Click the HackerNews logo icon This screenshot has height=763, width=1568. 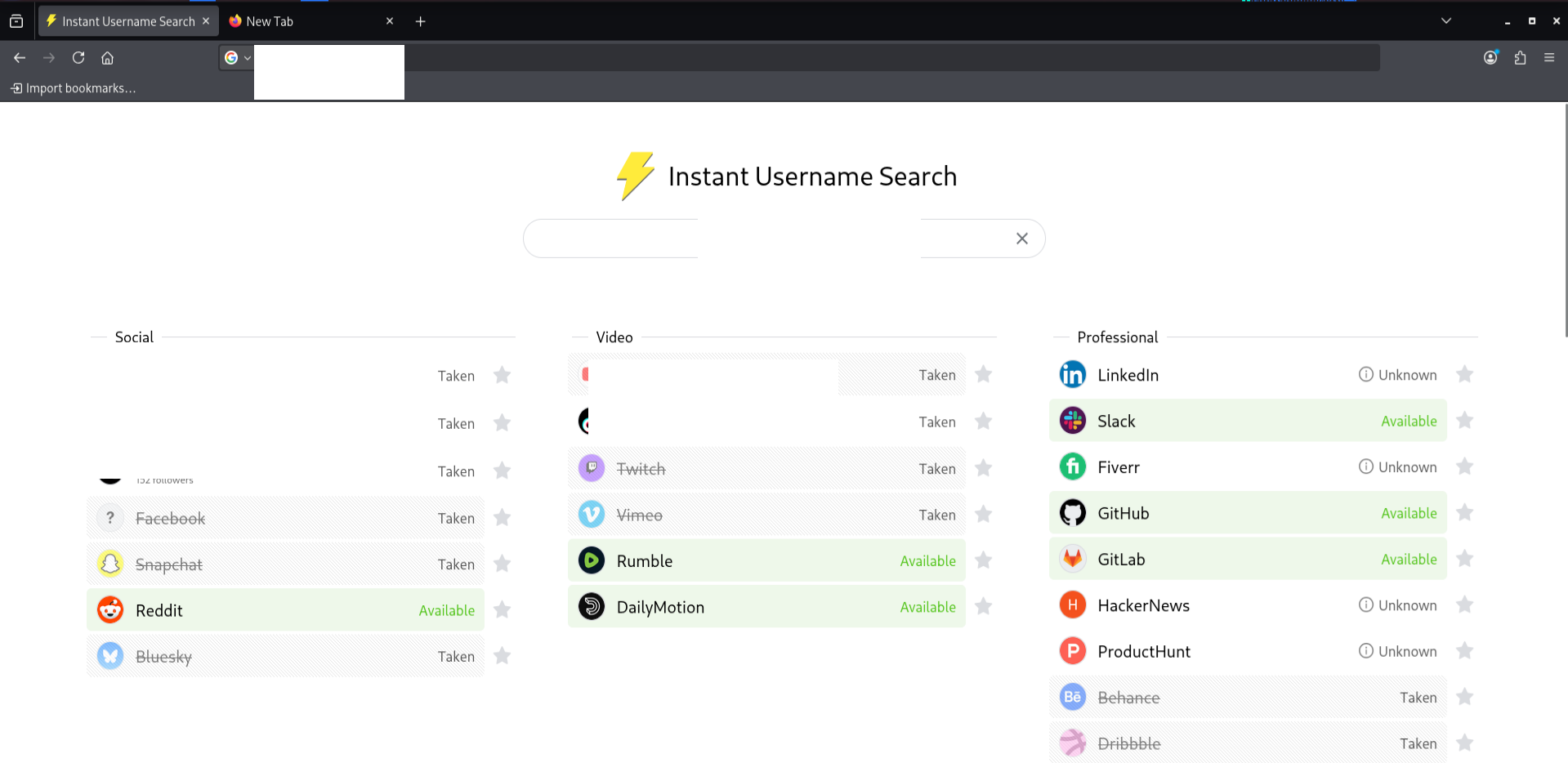click(1073, 605)
